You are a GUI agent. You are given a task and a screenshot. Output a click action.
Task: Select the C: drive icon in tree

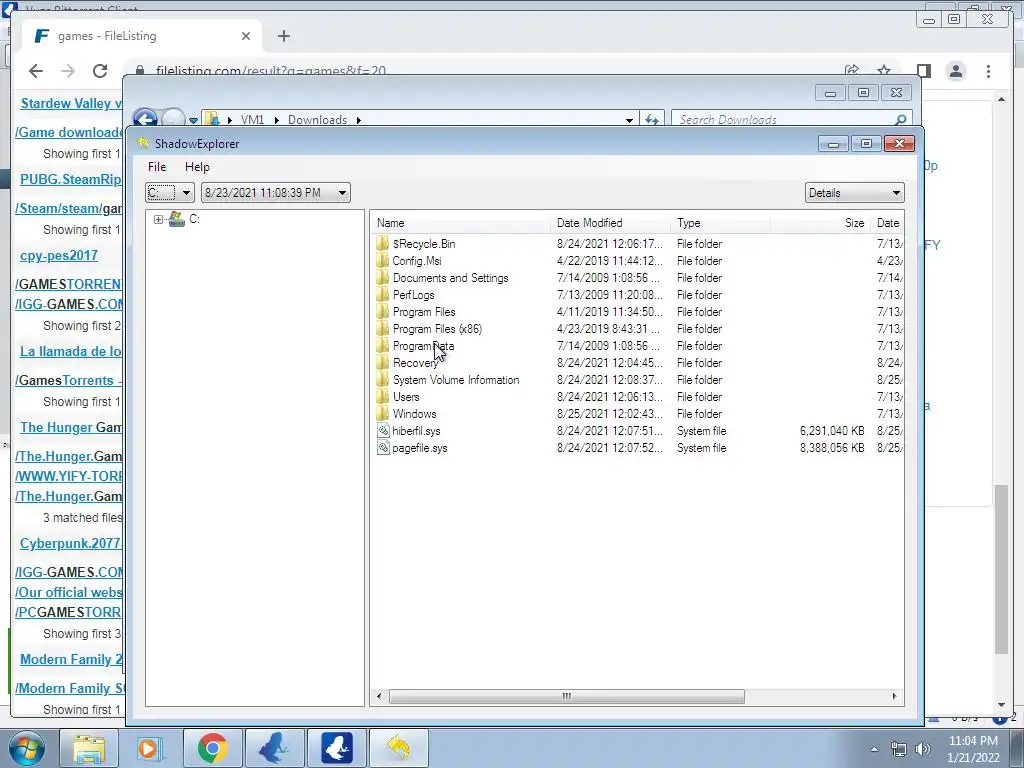(x=176, y=219)
